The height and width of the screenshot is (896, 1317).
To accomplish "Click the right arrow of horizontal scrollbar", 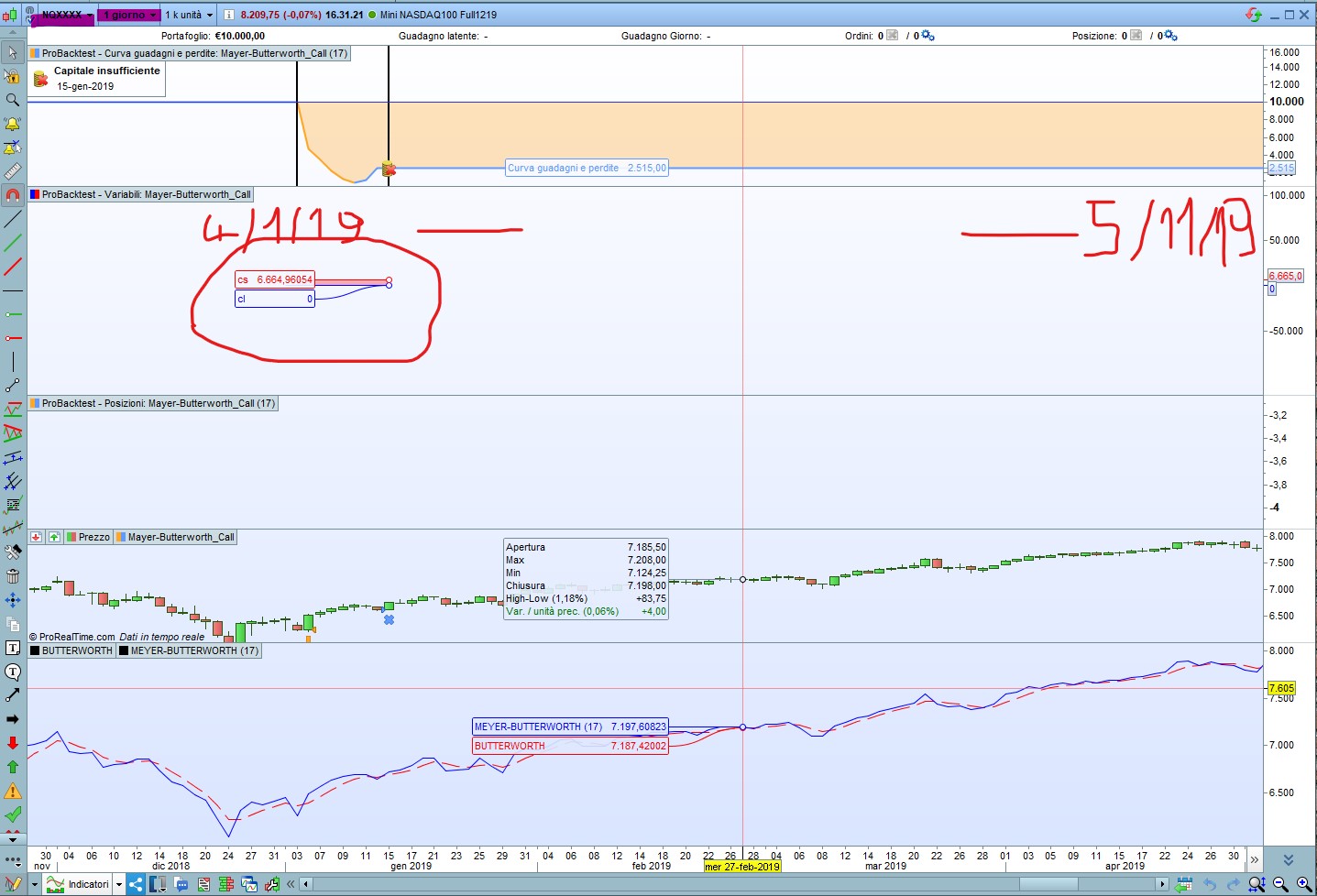I will [1163, 884].
